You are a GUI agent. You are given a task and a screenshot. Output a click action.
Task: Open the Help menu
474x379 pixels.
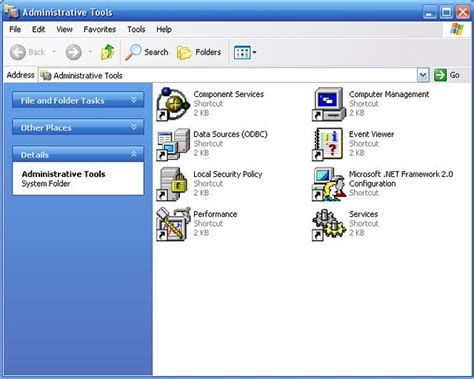pos(164,29)
